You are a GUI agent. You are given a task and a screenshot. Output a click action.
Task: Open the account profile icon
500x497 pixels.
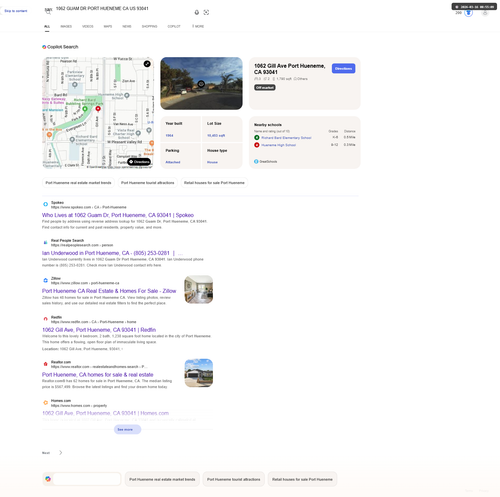485,13
